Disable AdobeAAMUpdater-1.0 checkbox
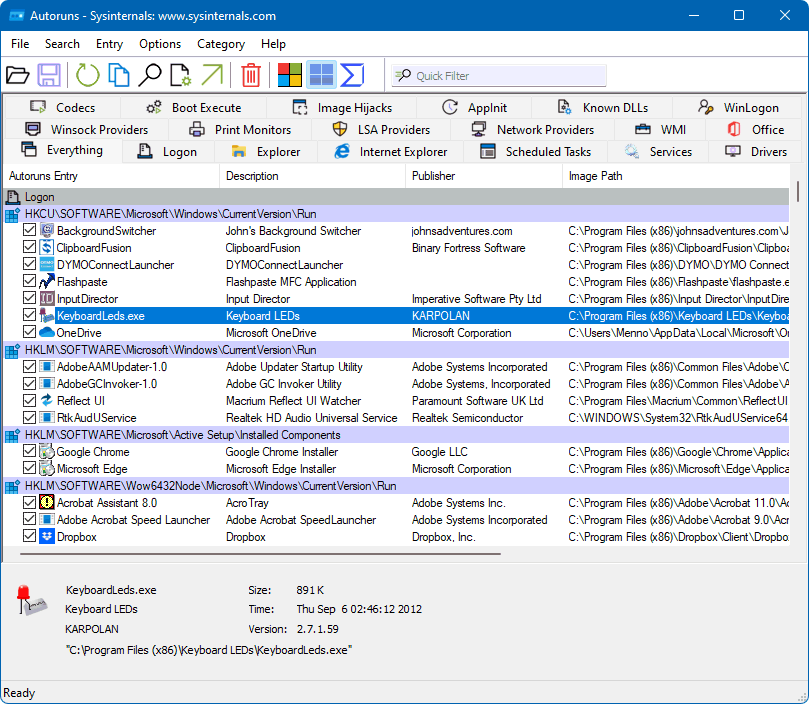809x704 pixels. coord(29,366)
